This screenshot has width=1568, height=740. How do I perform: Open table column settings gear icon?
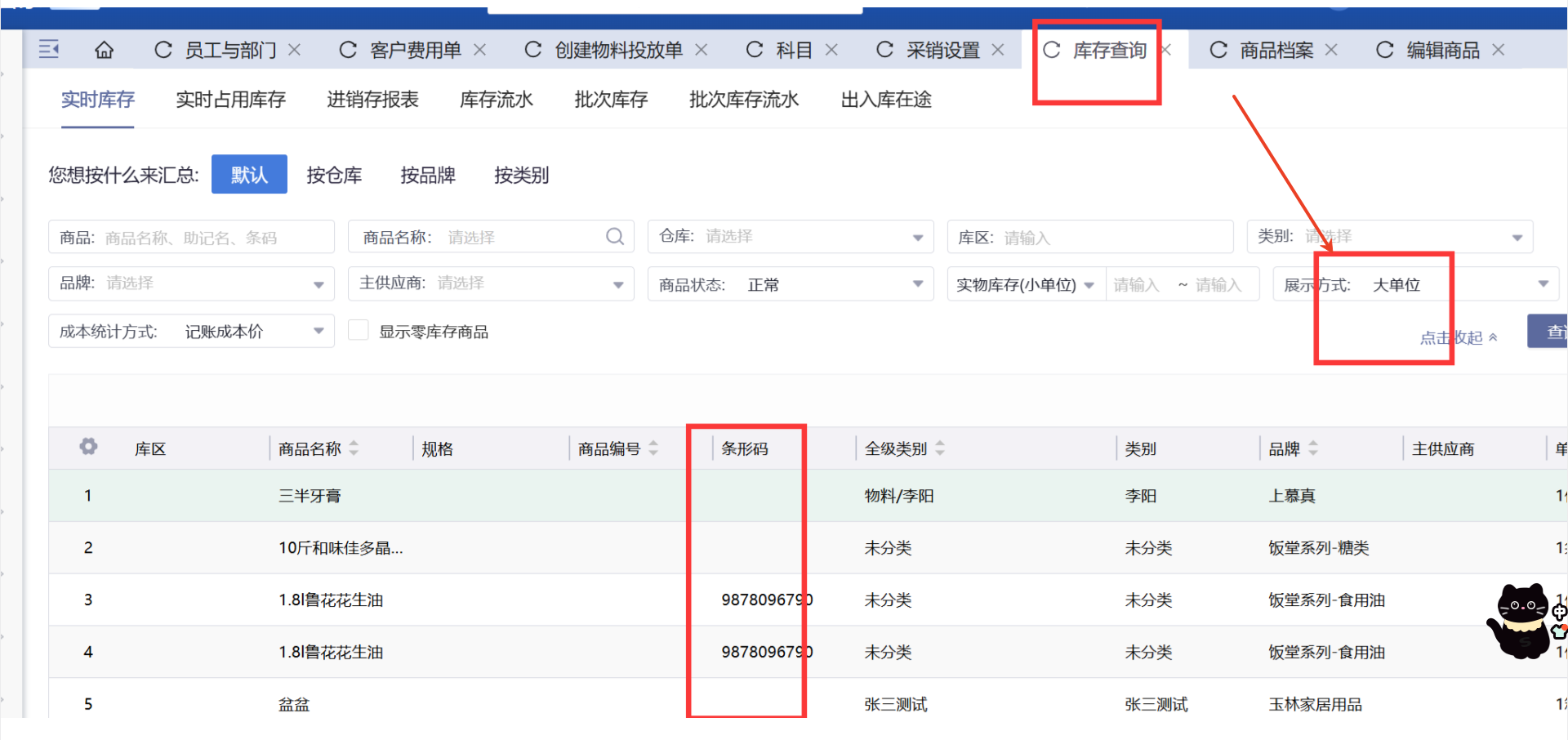point(88,447)
